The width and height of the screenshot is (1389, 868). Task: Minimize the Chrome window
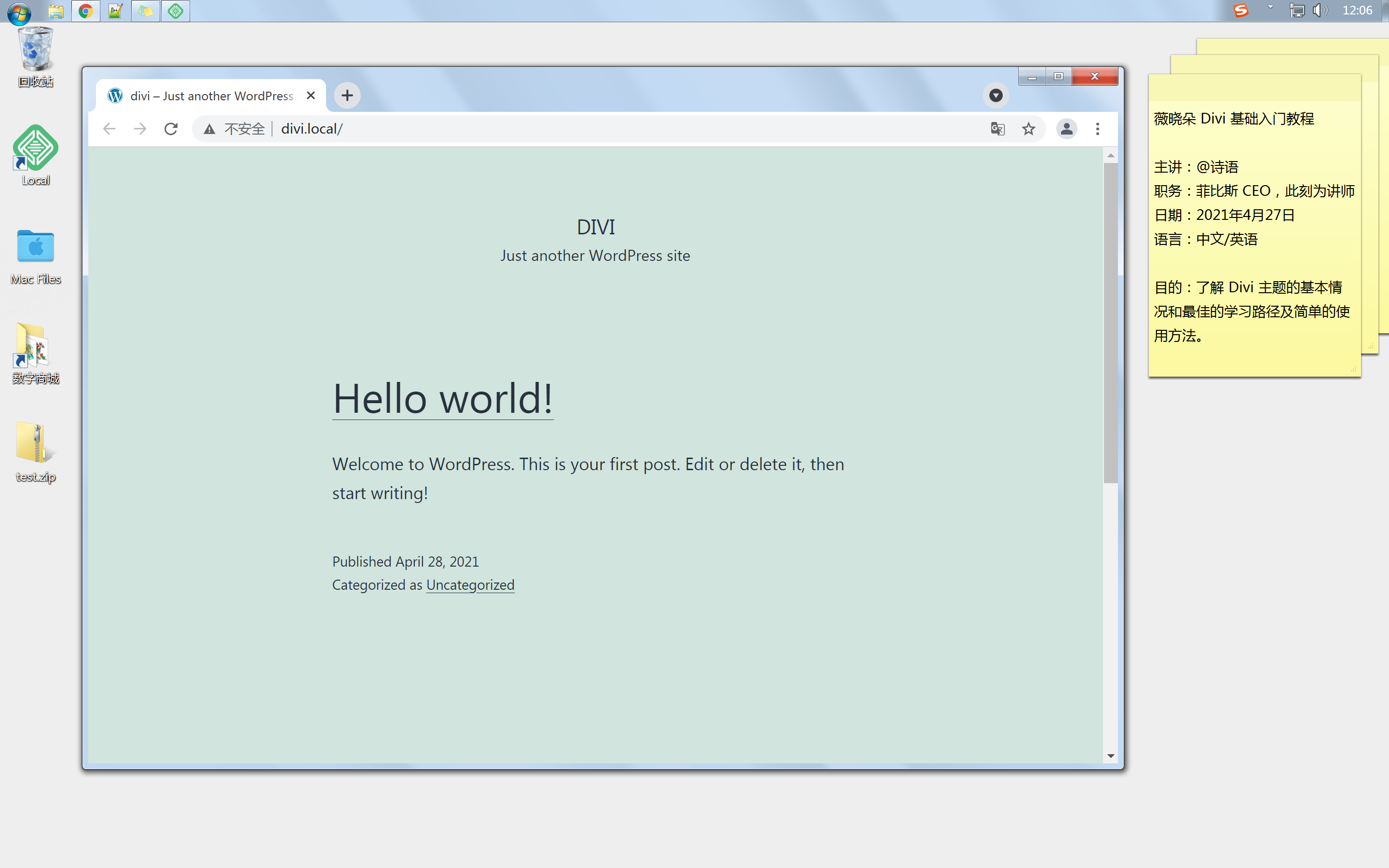(x=1032, y=76)
